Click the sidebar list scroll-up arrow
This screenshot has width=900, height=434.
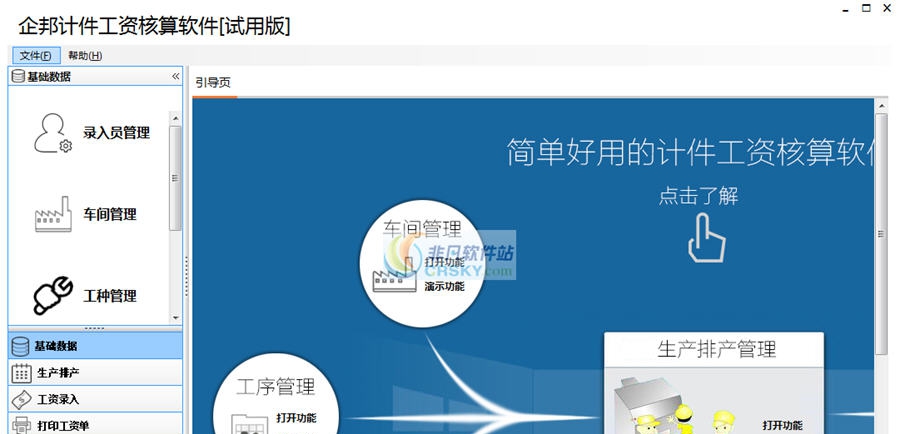point(176,118)
